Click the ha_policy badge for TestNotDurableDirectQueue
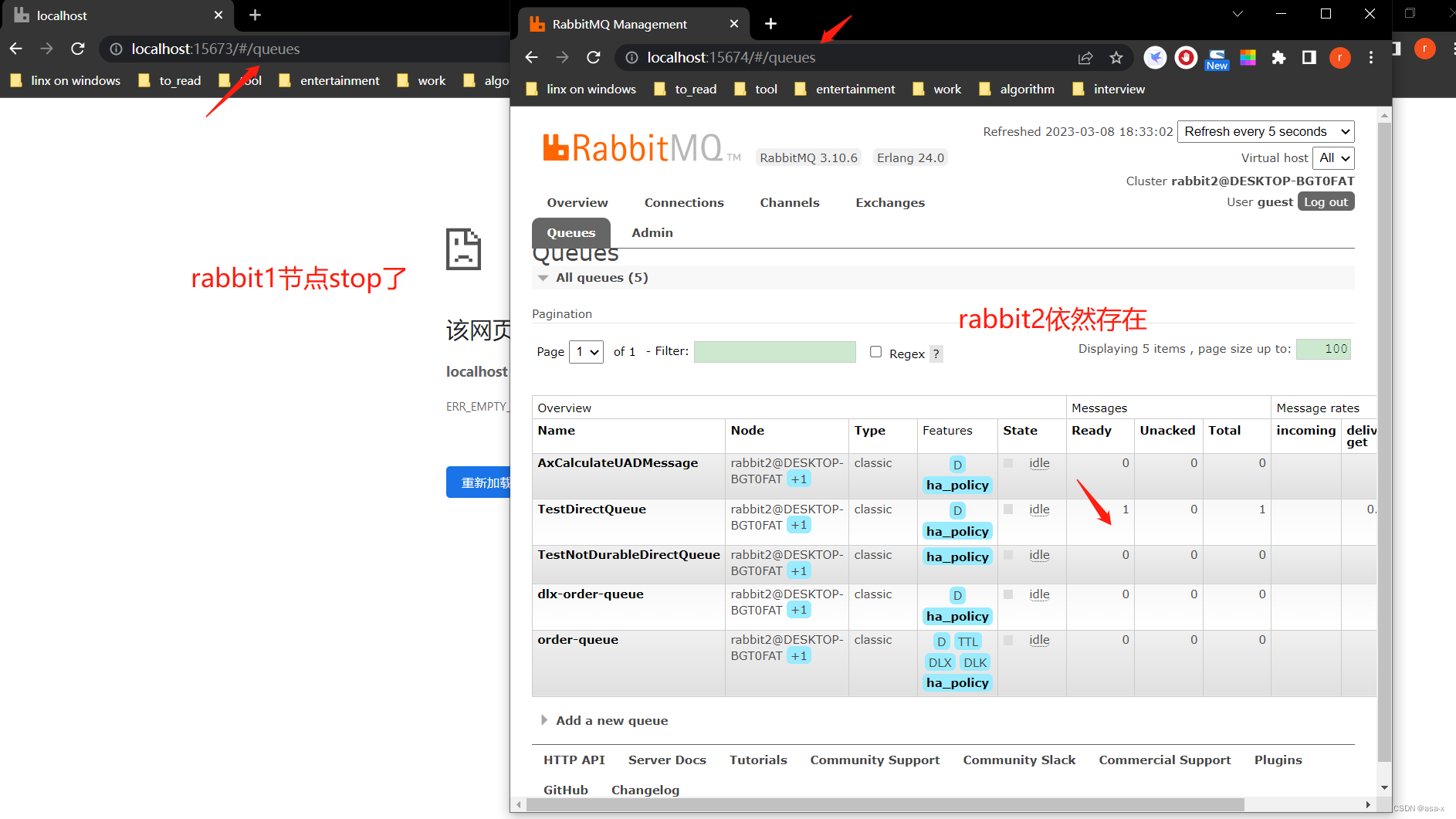Image resolution: width=1456 pixels, height=819 pixels. (957, 557)
